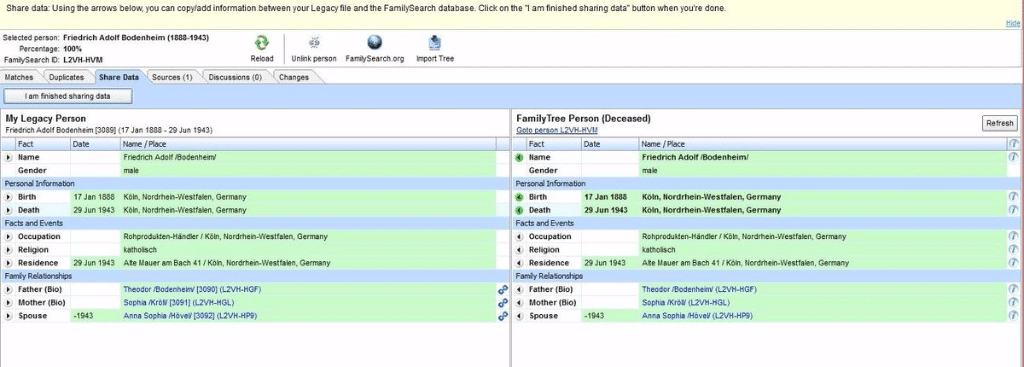Click the Reload icon
Viewport: 1024px width, 367px height.
coord(261,43)
